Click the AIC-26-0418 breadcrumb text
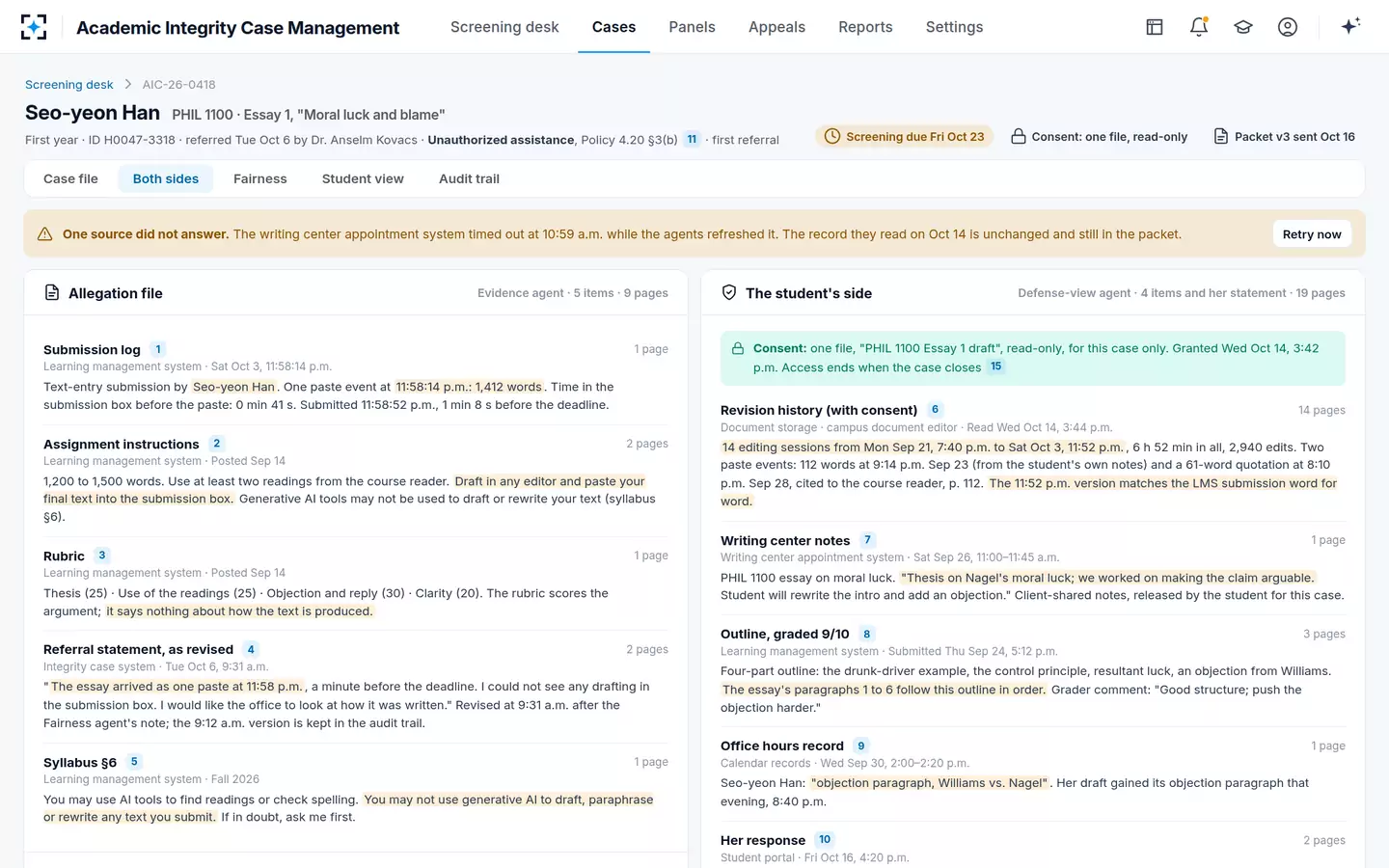The image size is (1389, 868). coord(179,85)
